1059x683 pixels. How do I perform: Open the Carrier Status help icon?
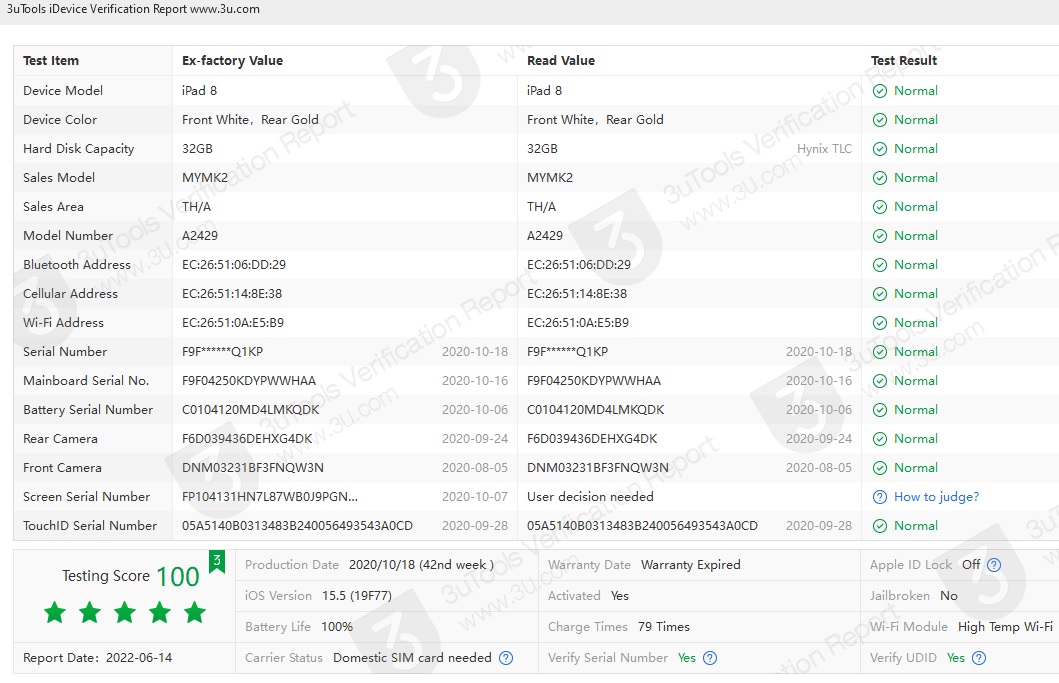(506, 658)
